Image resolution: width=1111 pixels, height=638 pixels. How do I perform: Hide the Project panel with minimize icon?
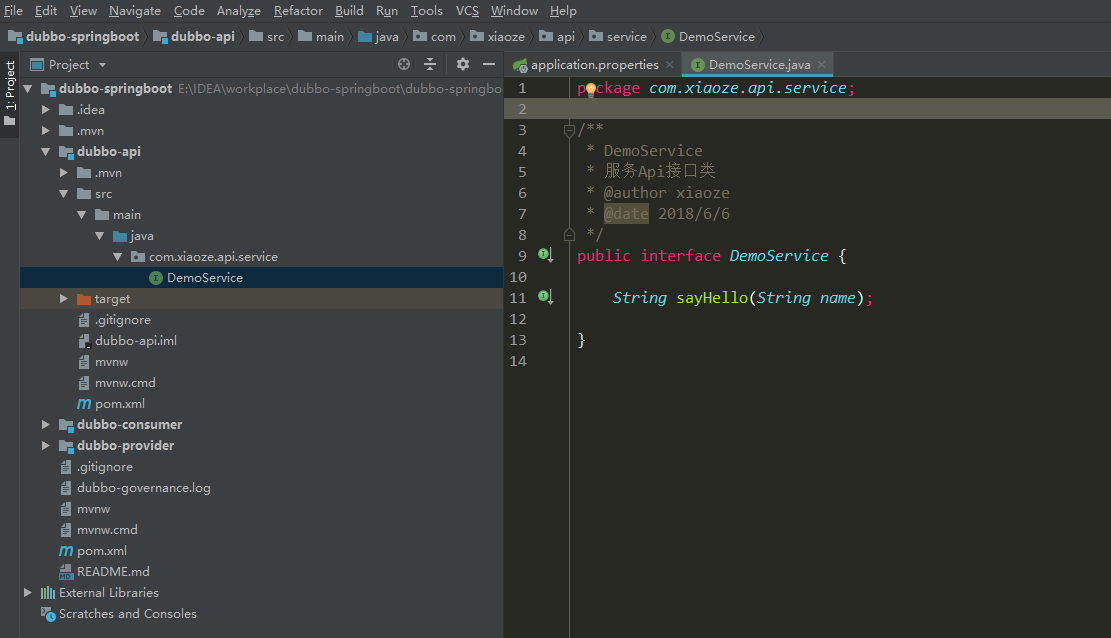coord(489,64)
